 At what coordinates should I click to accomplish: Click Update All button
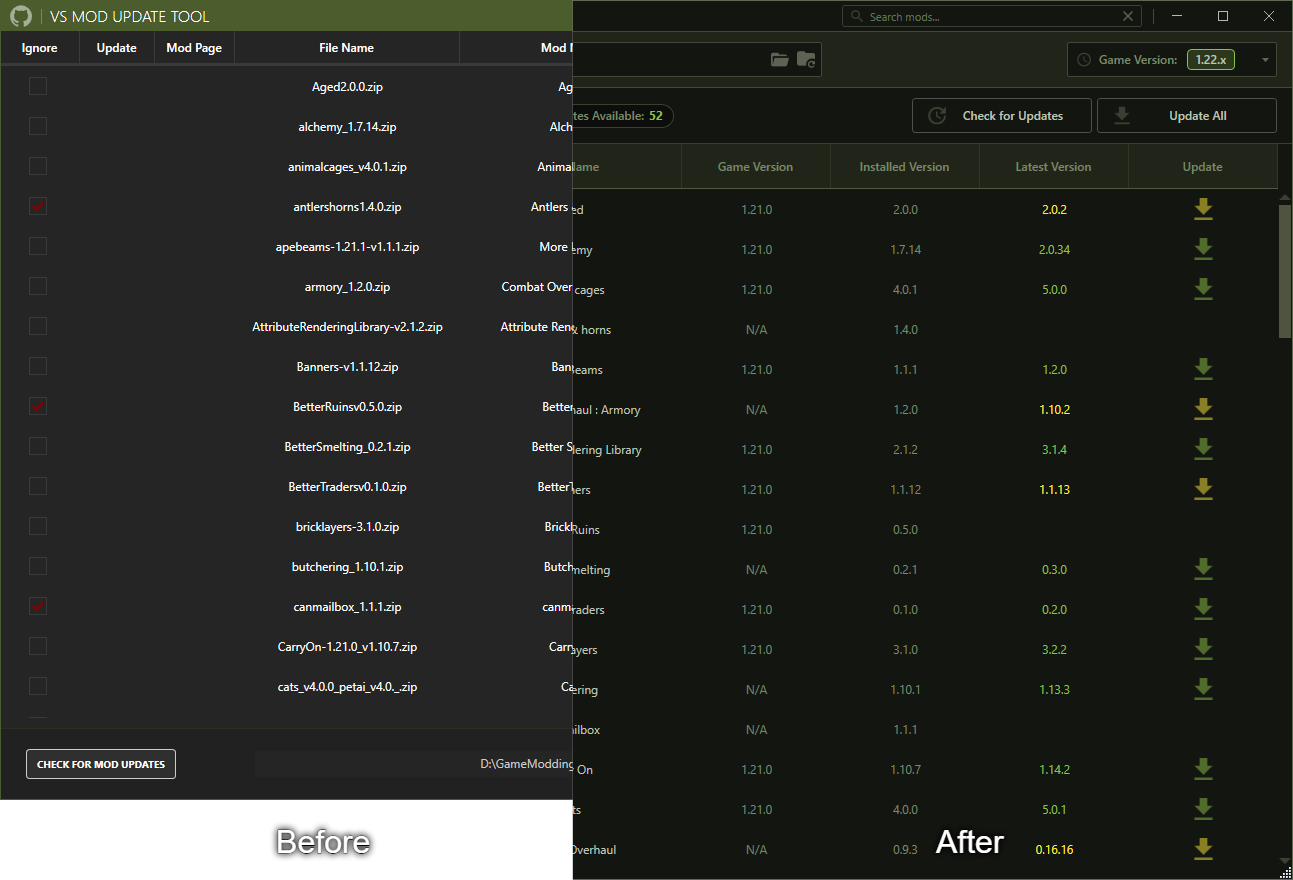(1186, 116)
